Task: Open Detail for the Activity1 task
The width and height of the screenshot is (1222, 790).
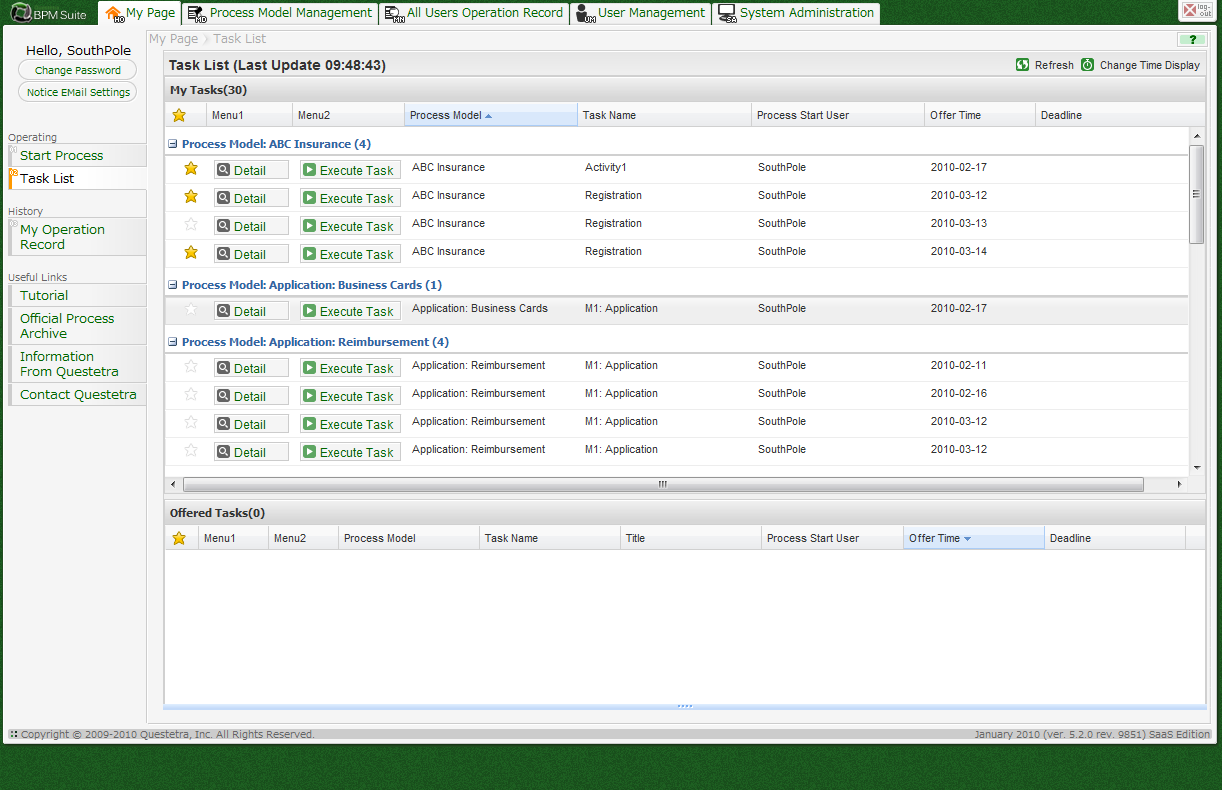Action: click(x=251, y=170)
